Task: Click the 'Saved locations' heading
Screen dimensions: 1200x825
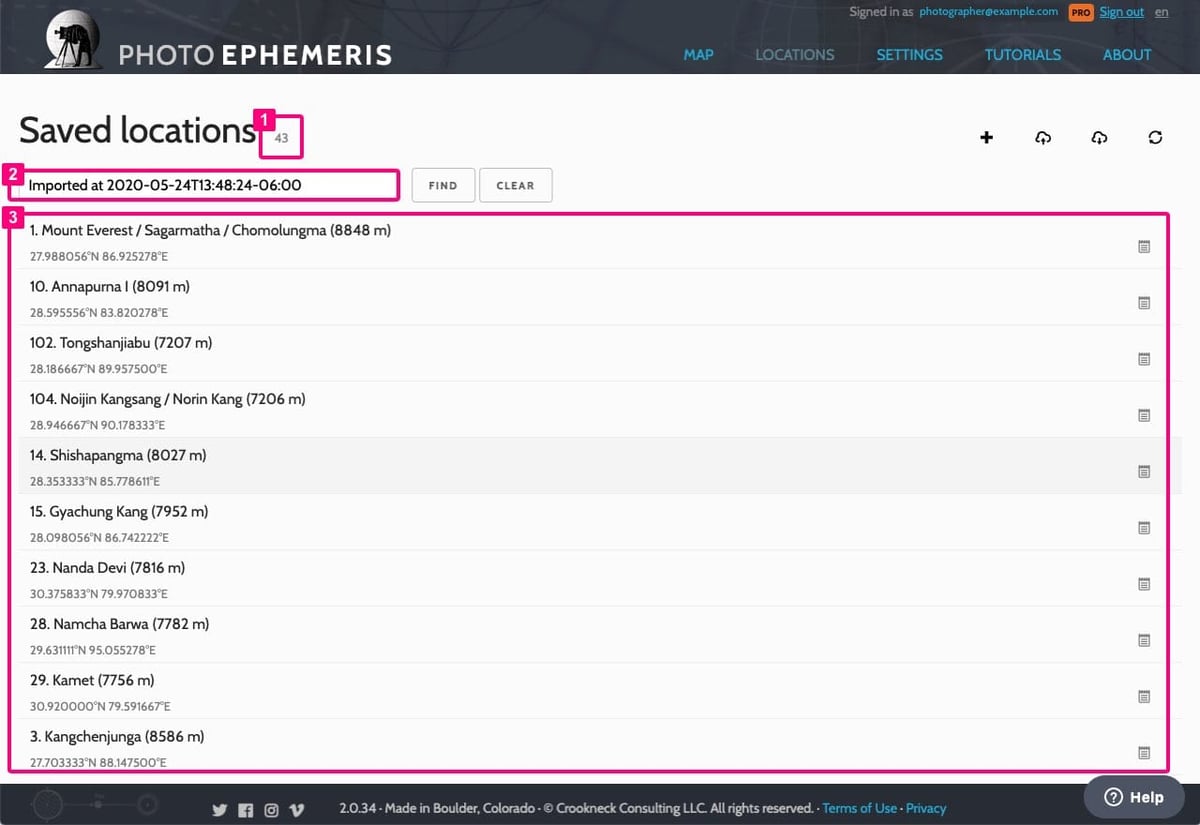Action: (x=137, y=131)
